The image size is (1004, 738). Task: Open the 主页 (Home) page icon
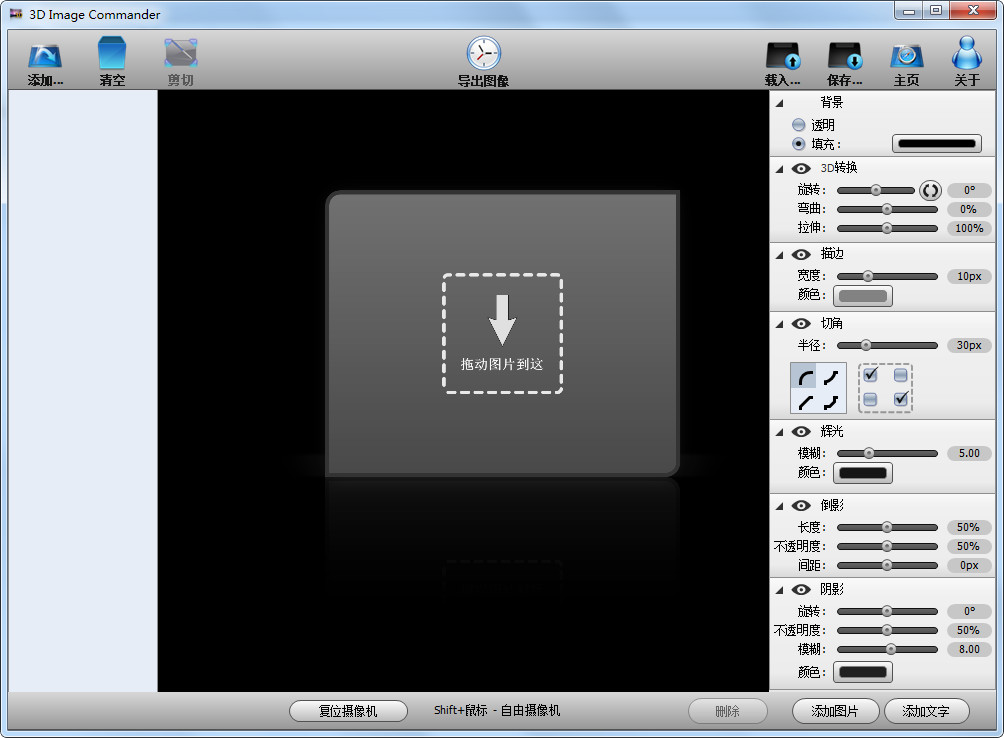click(907, 56)
